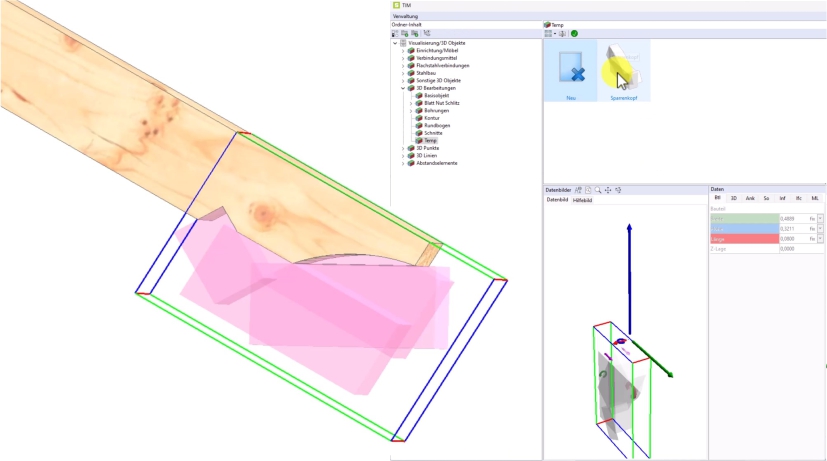Select the Neu thumbnail item
This screenshot has height=461, width=827.
571,70
